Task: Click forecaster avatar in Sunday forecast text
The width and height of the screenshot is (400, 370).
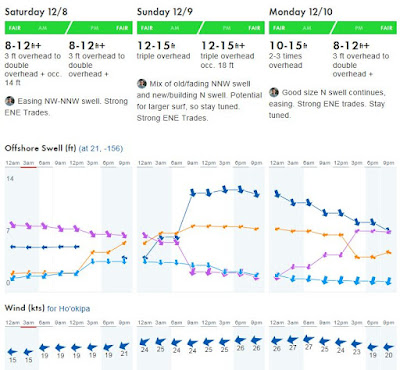Action: pos(142,84)
